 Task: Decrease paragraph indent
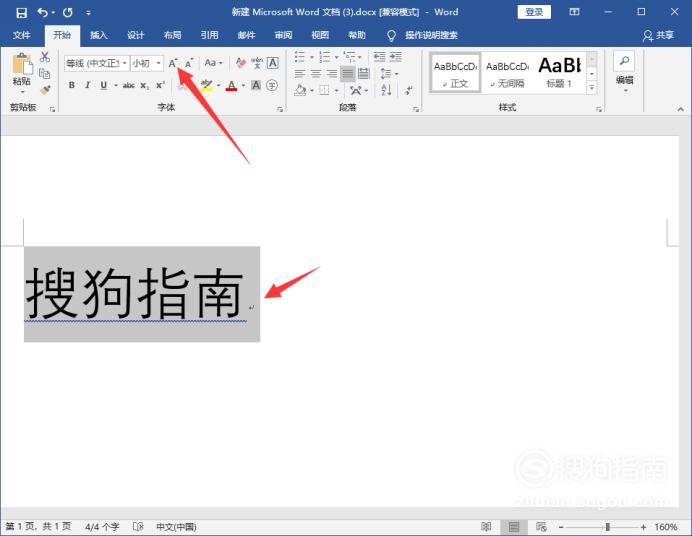(379, 57)
